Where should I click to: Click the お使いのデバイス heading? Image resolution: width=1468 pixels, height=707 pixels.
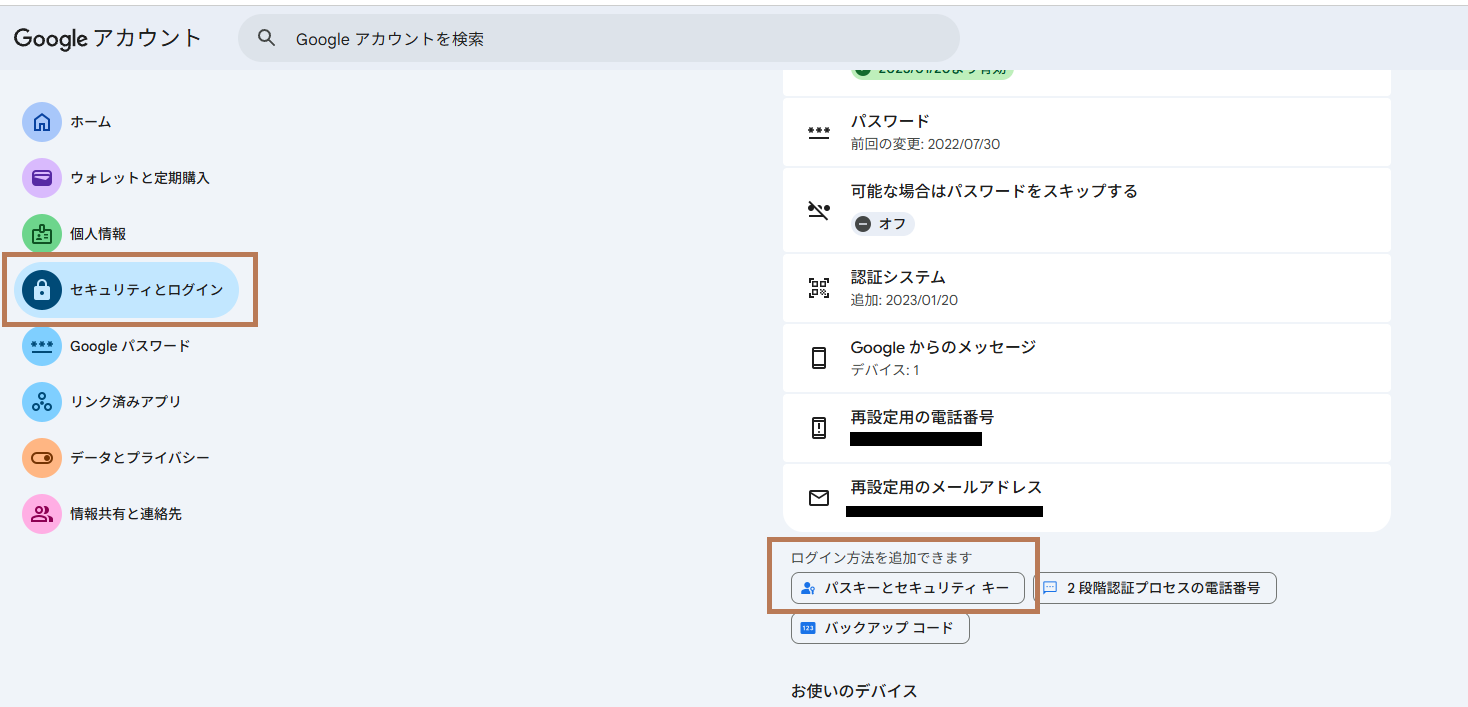click(854, 691)
